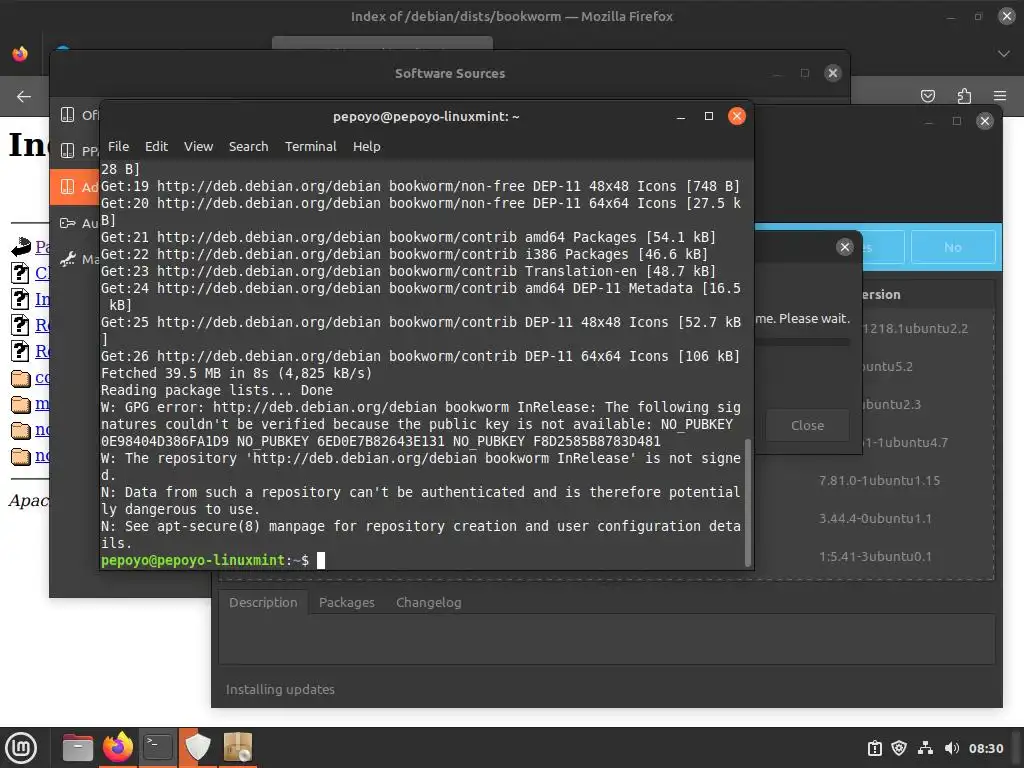Switch to the Description tab
The image size is (1024, 768).
click(x=263, y=602)
